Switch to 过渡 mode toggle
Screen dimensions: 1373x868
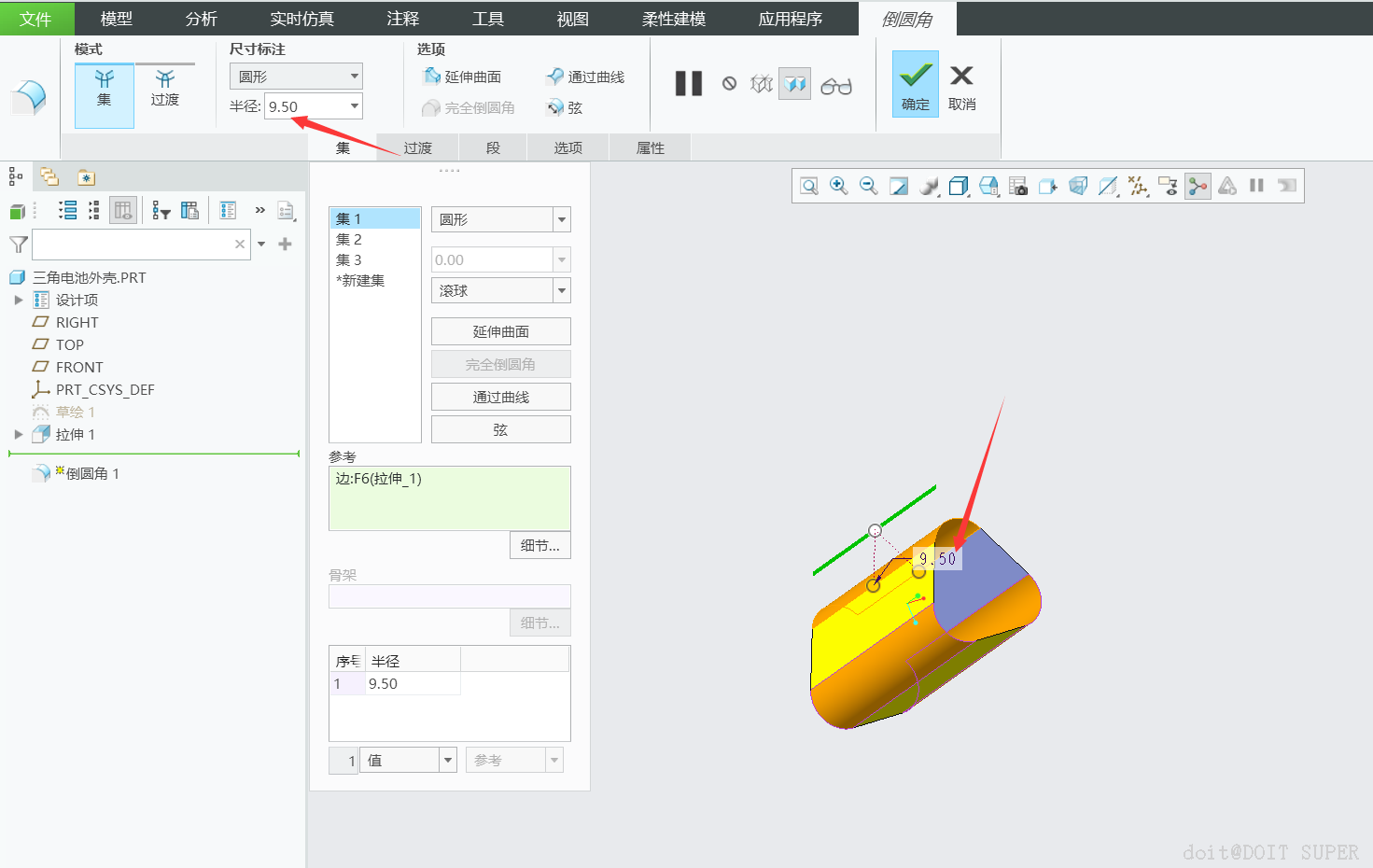165,88
